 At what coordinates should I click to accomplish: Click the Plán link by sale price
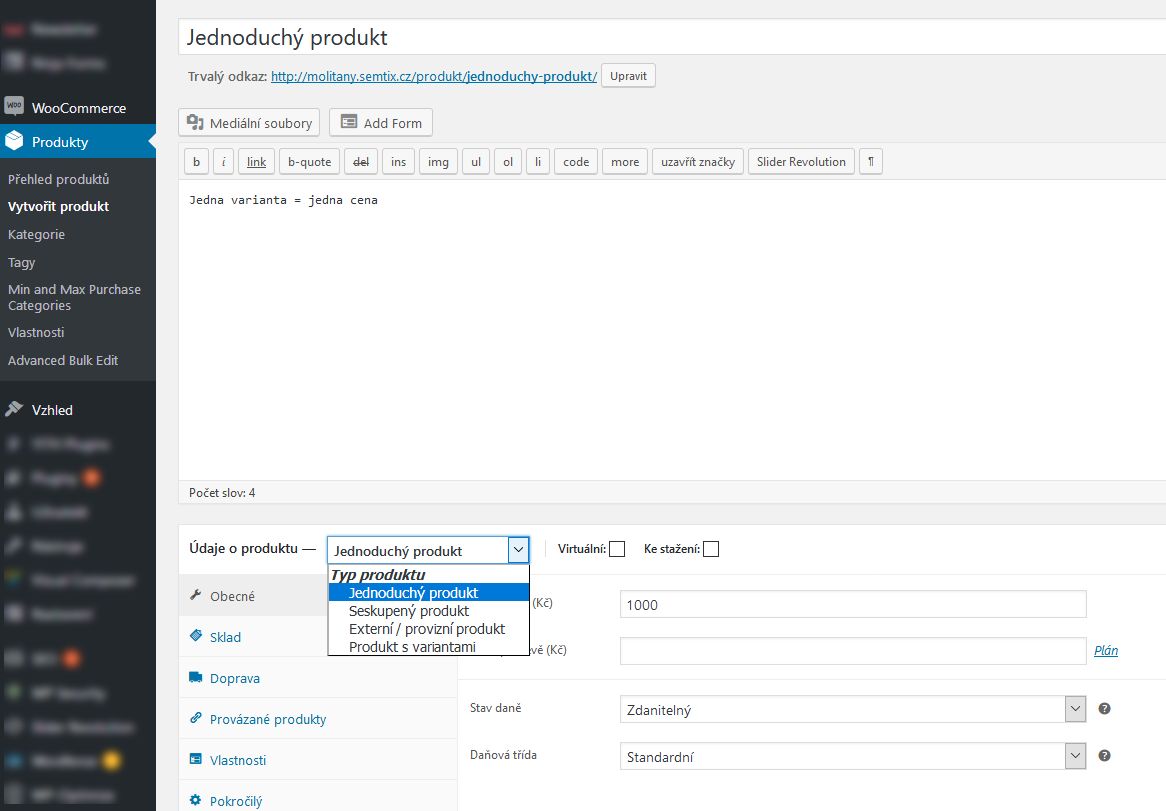coord(1106,650)
